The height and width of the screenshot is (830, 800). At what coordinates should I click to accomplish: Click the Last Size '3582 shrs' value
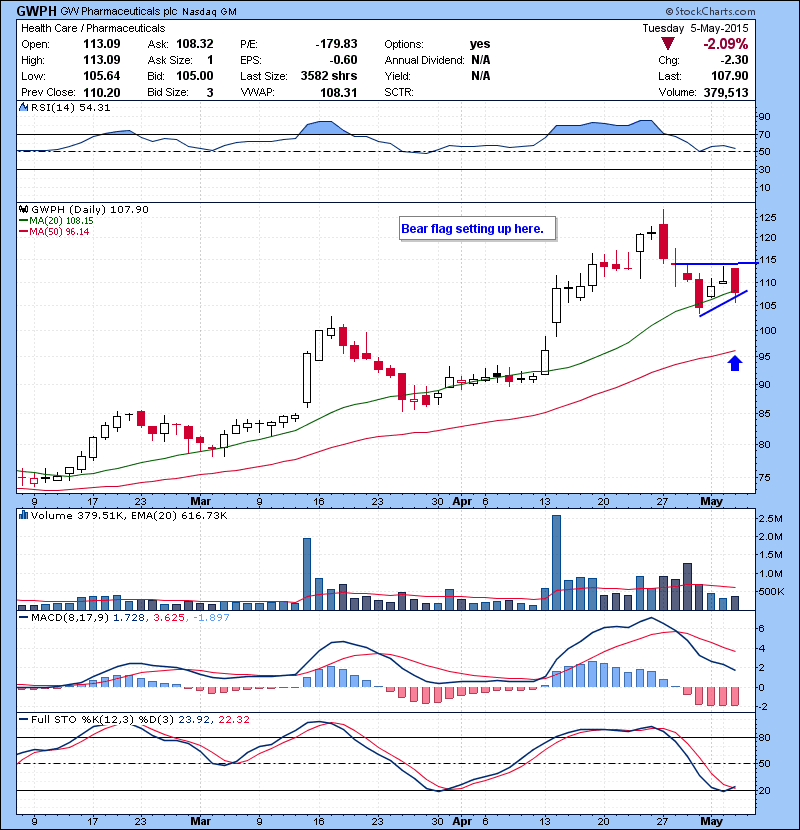click(329, 76)
